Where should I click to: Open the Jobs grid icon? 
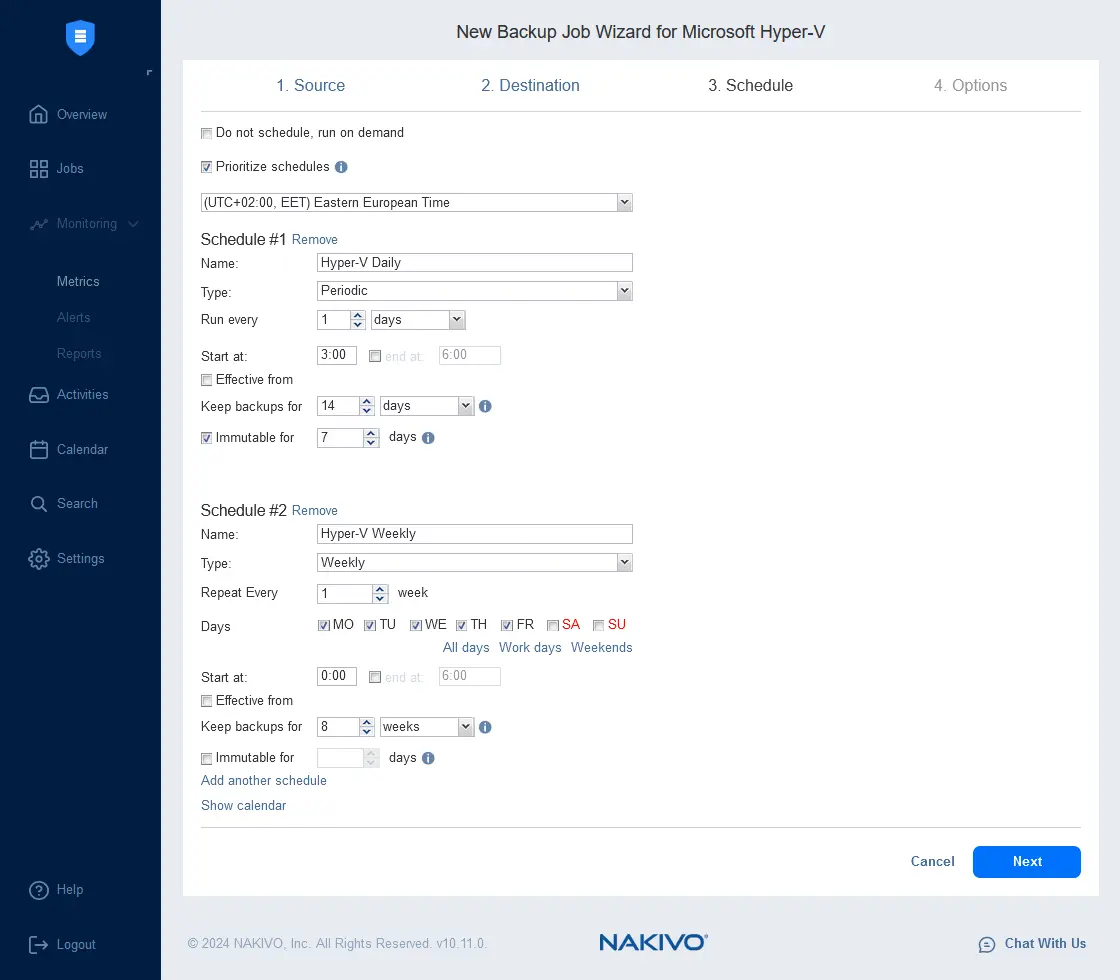click(39, 169)
